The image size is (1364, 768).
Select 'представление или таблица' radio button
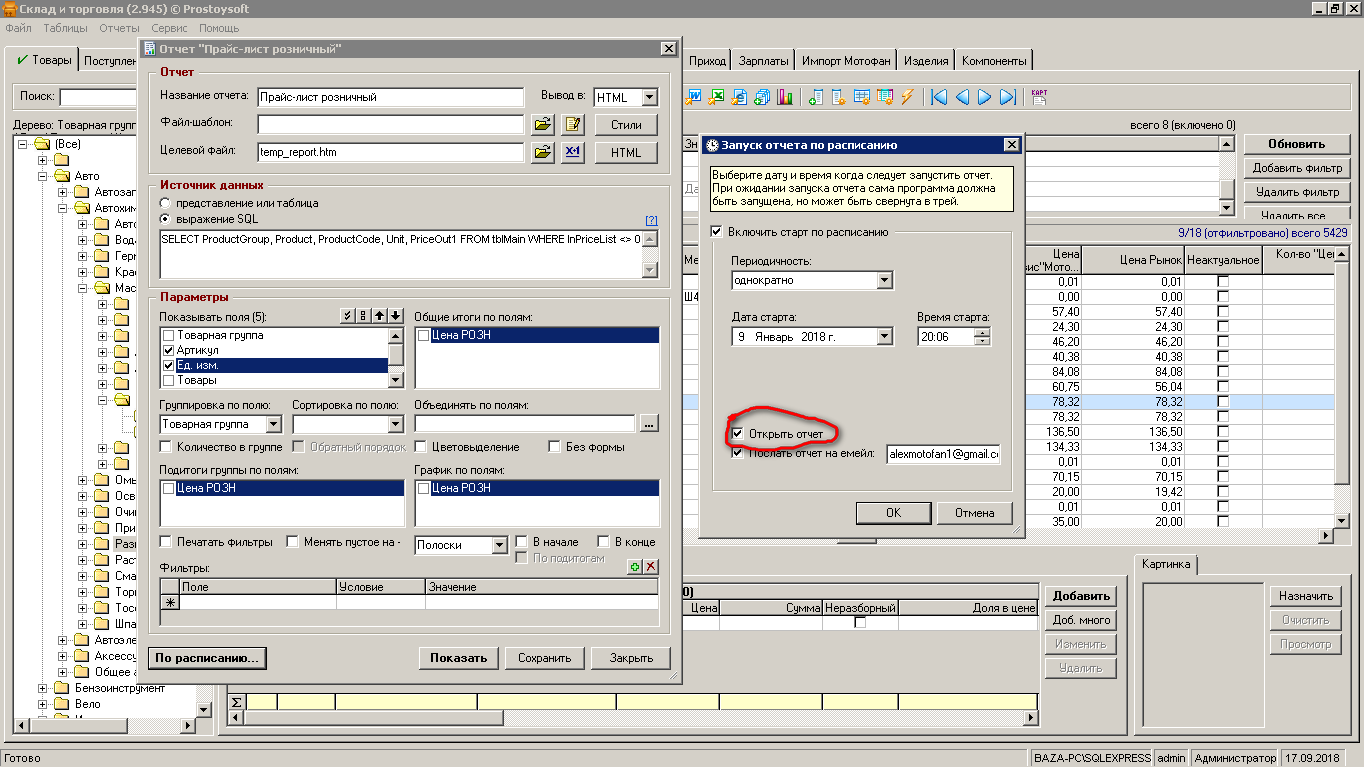point(166,203)
